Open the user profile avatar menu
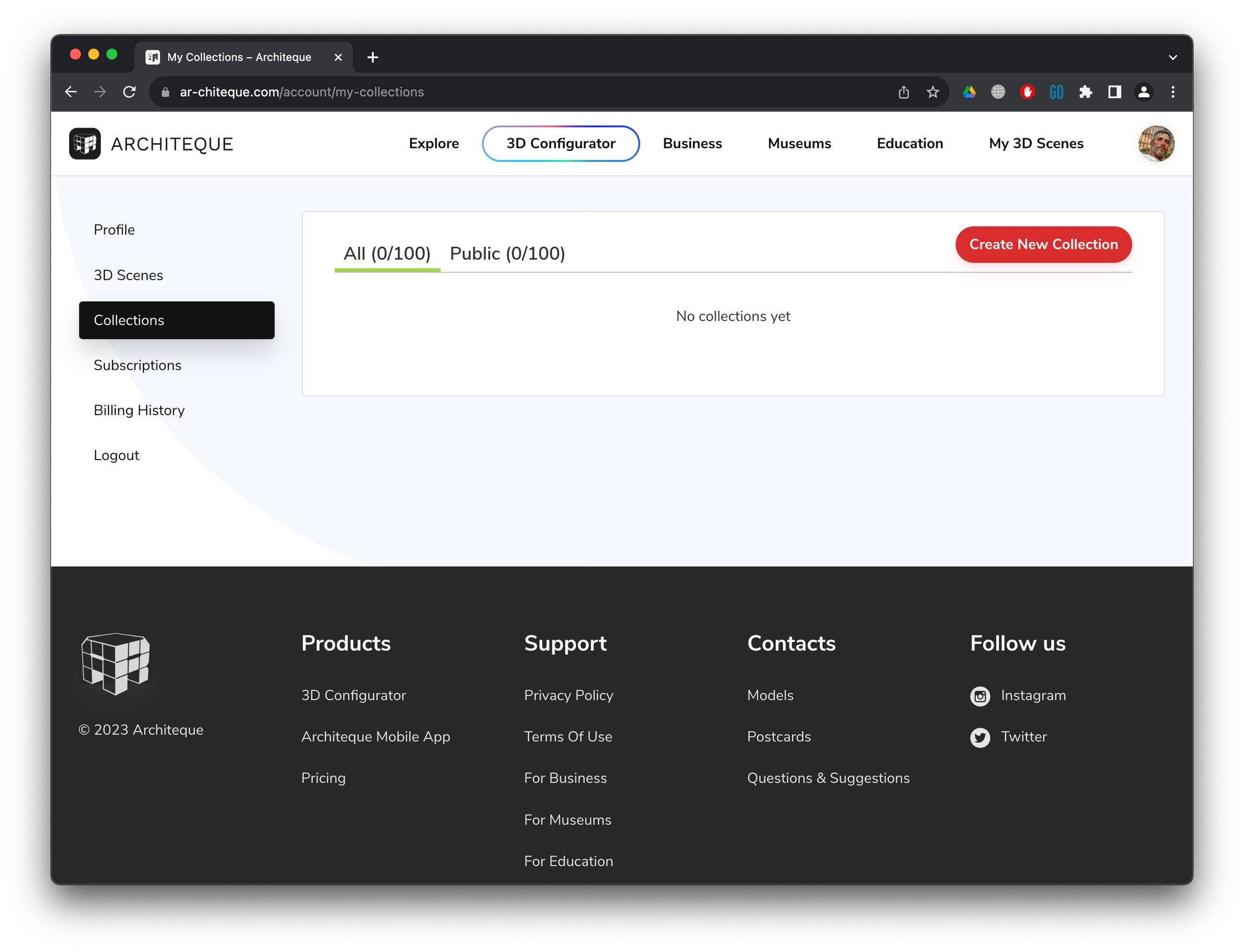The width and height of the screenshot is (1244, 952). click(1155, 143)
